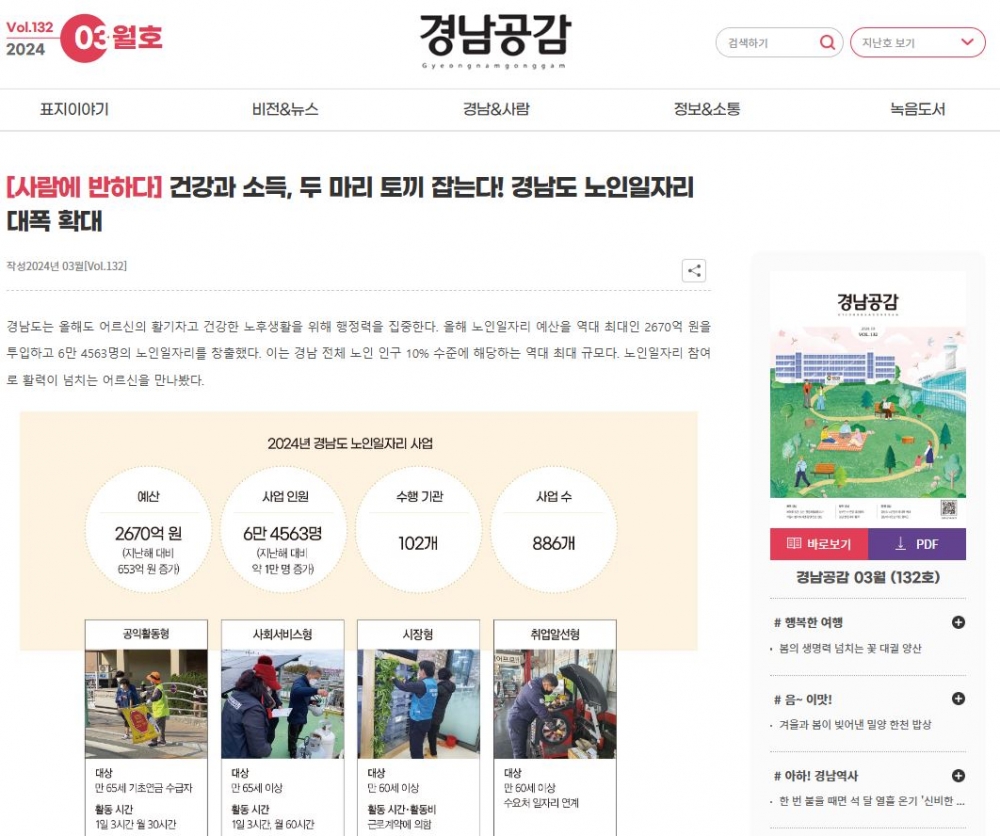Expand the 행복한 여행 plus icon
Image resolution: width=1000 pixels, height=836 pixels.
tap(958, 622)
